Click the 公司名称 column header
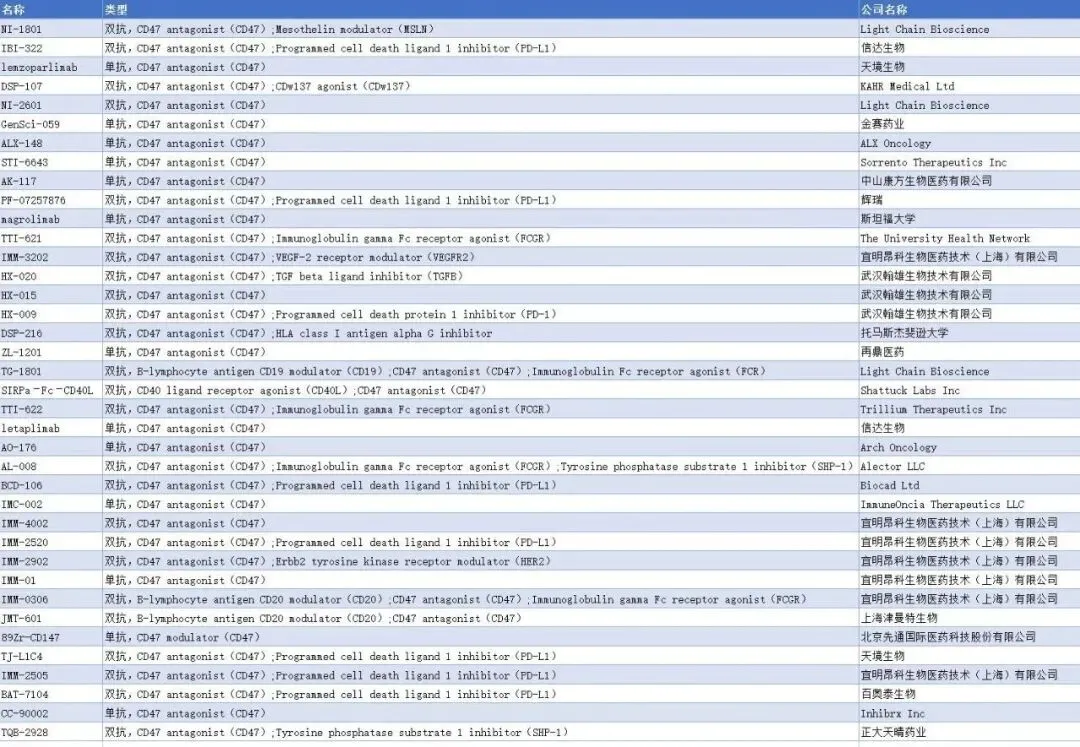 [x=969, y=10]
